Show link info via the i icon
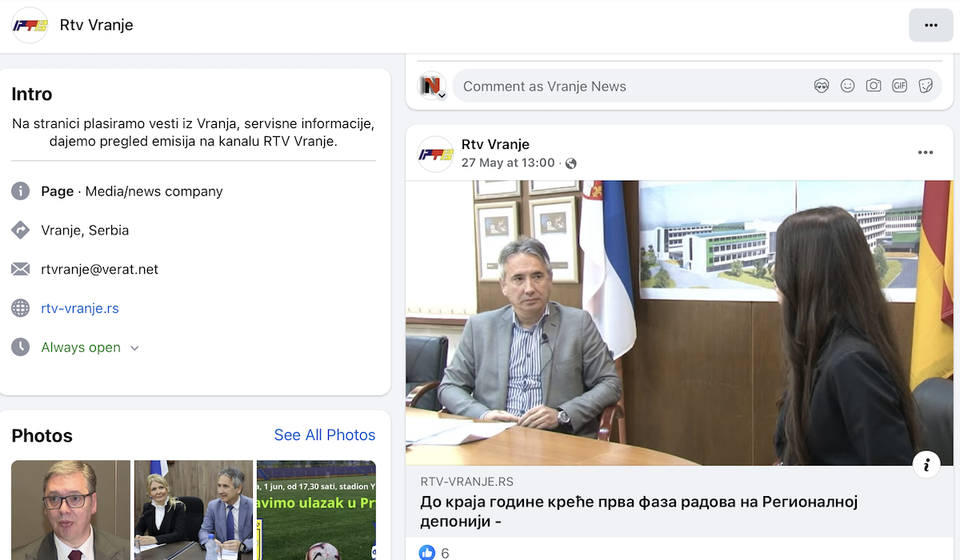 [x=926, y=465]
